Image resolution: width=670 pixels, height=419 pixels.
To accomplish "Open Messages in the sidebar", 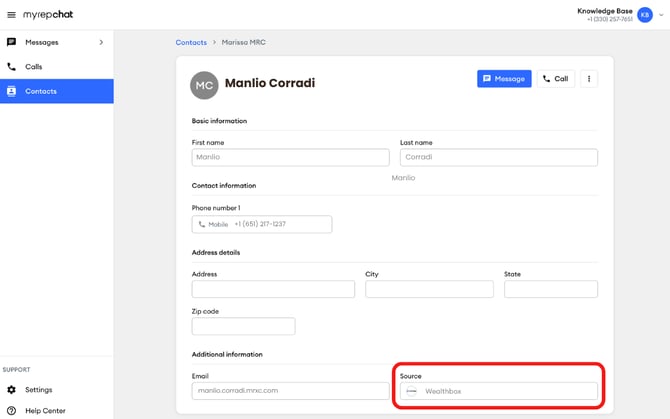I will tap(56, 42).
